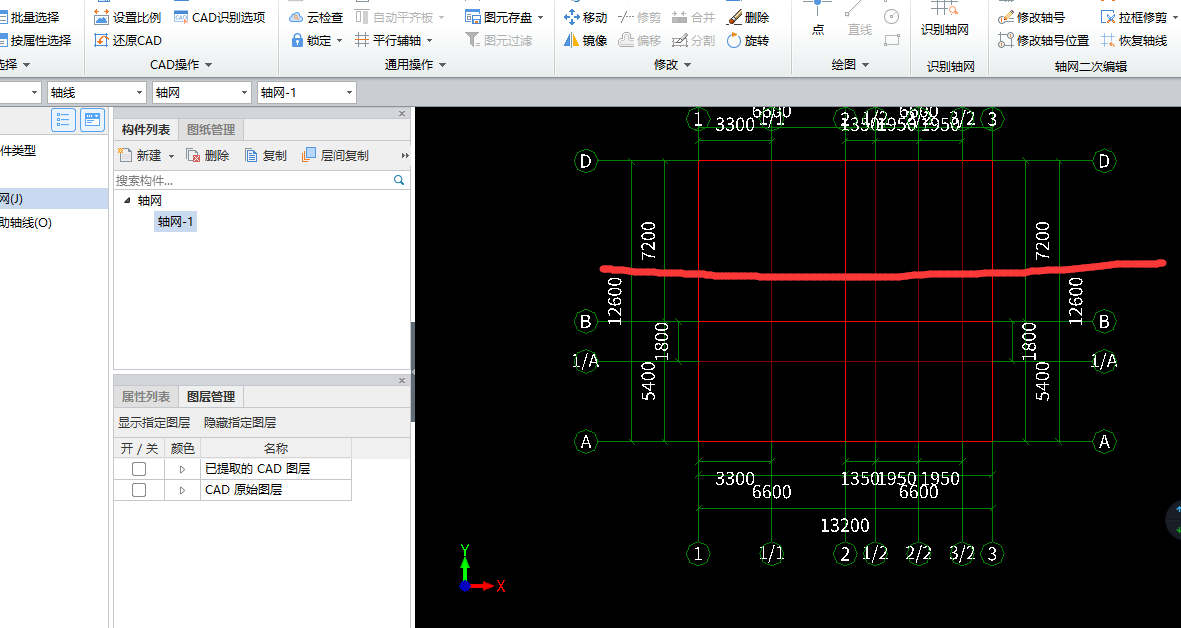Image resolution: width=1181 pixels, height=628 pixels.
Task: Click the bottom axis bubble labeled 1
Action: 697,553
